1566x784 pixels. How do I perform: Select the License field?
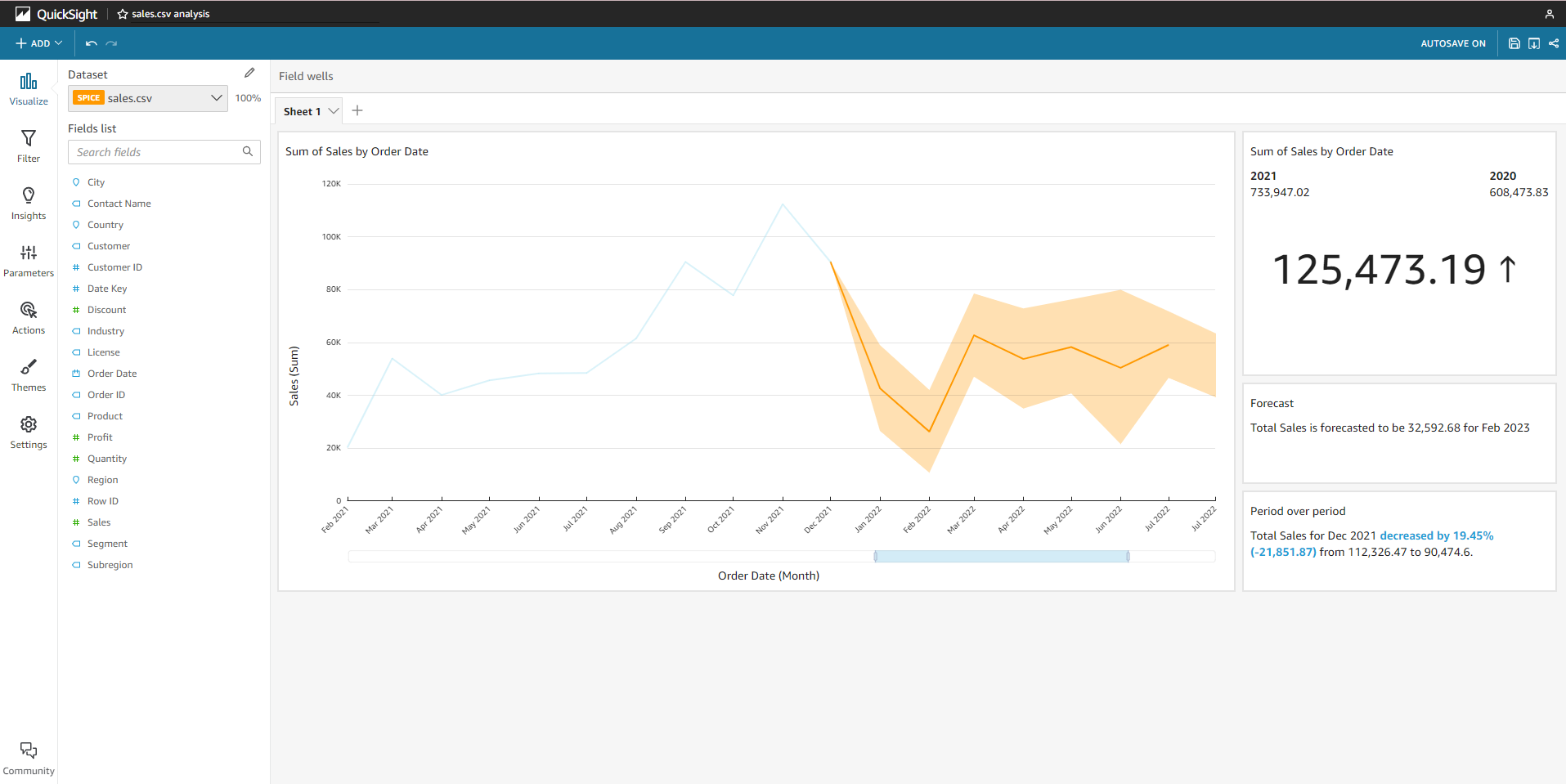(103, 352)
